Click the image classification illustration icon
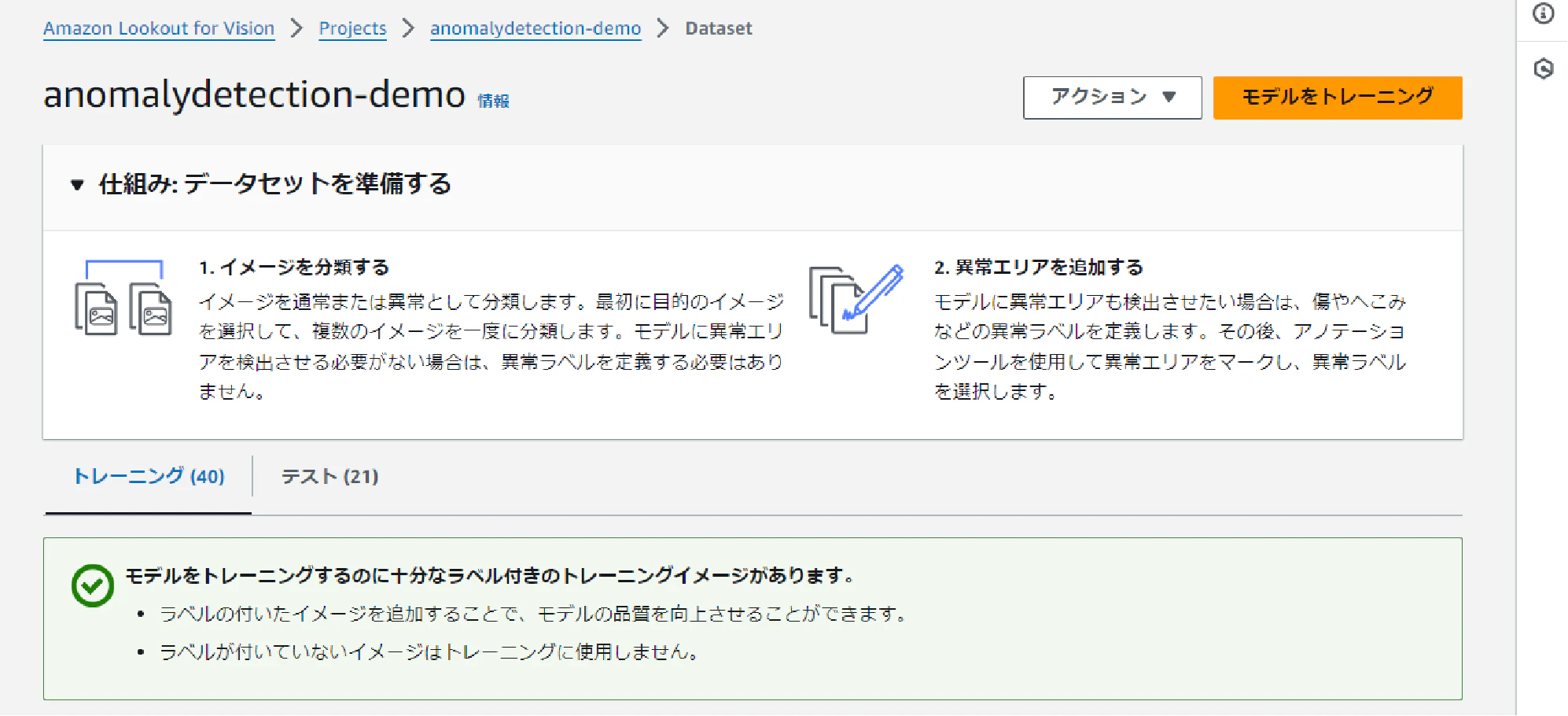The image size is (1568, 716). click(x=123, y=297)
